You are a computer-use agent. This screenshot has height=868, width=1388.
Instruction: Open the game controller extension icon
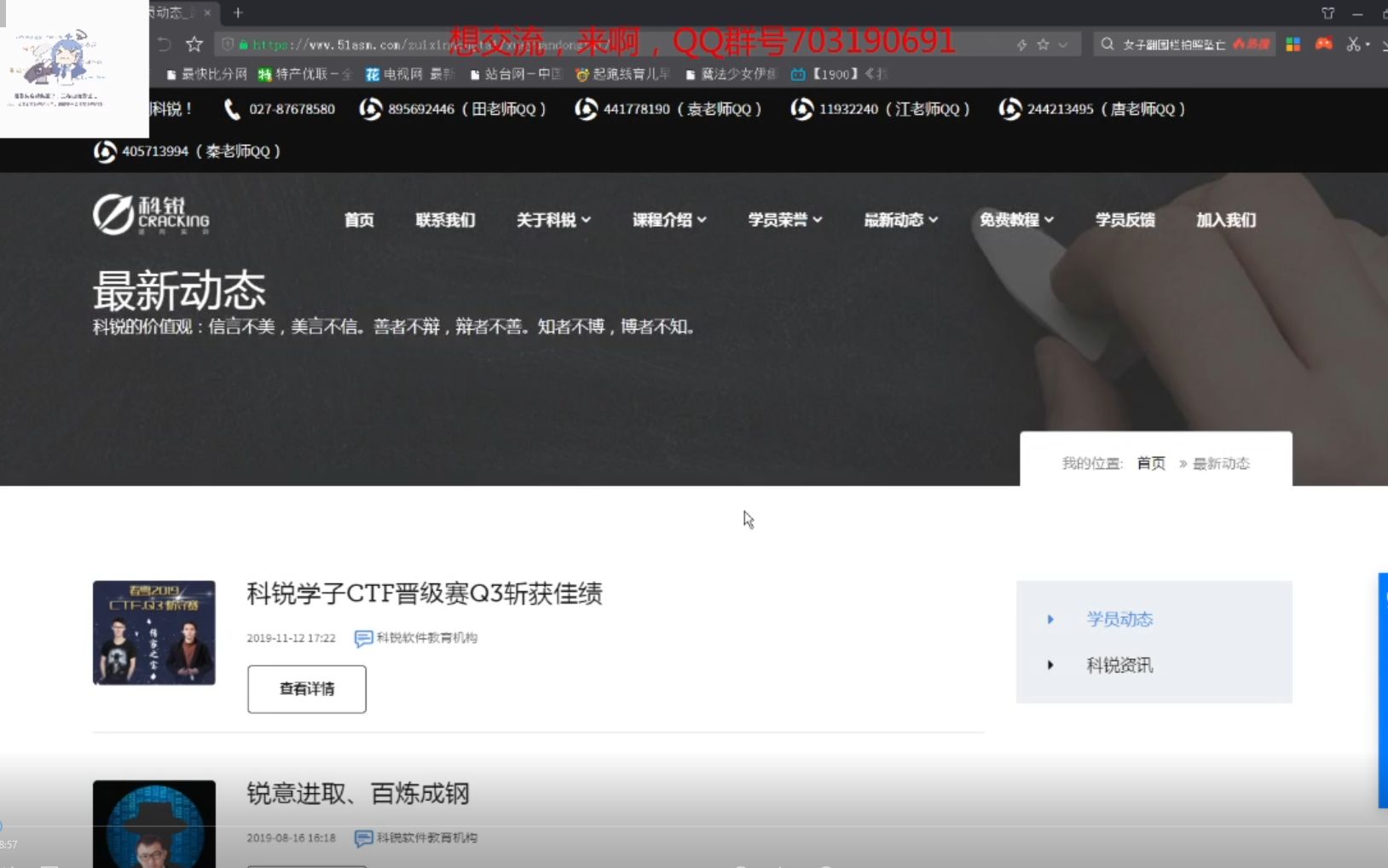click(1324, 43)
